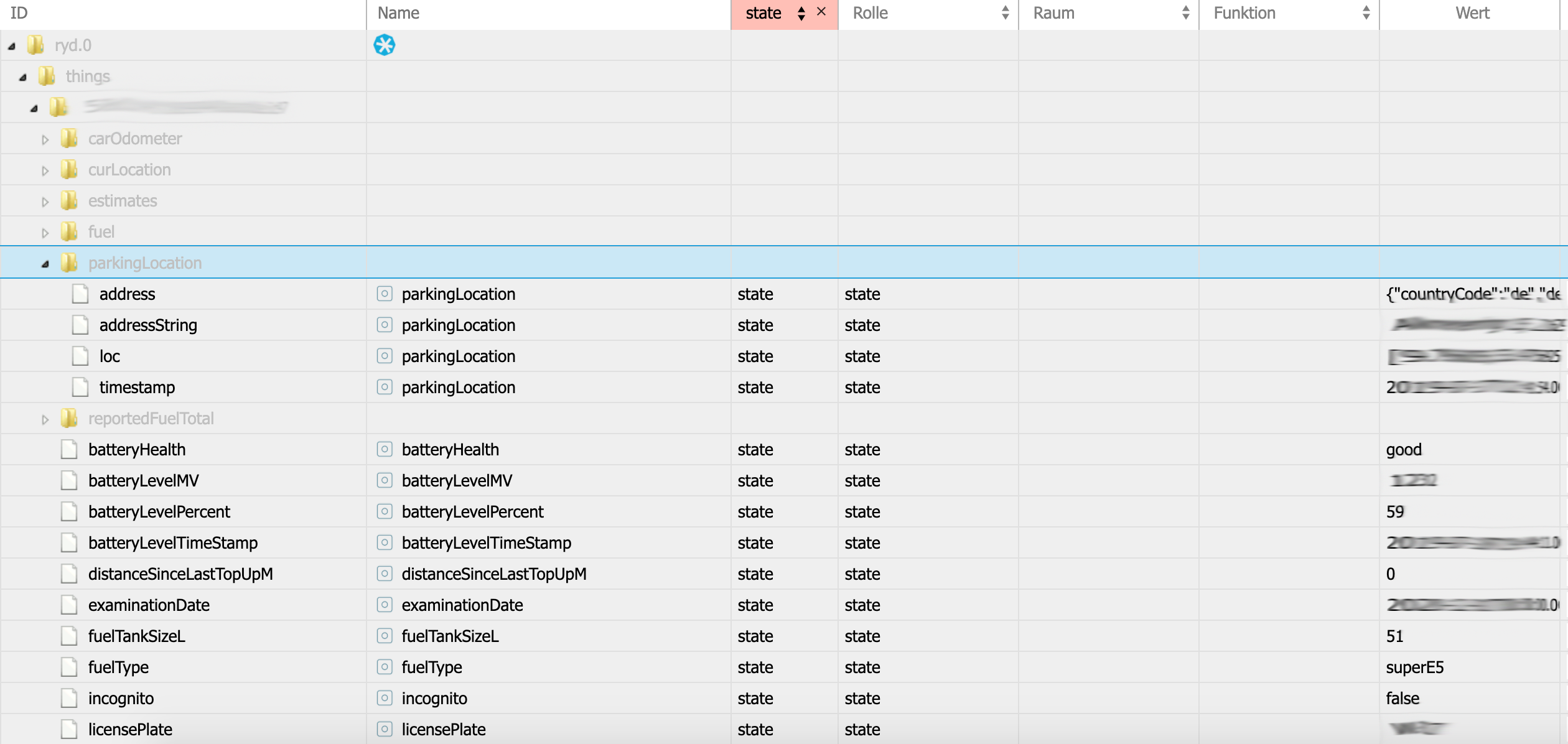Click the Name column header
Screen dimensions: 1568x744
click(398, 12)
